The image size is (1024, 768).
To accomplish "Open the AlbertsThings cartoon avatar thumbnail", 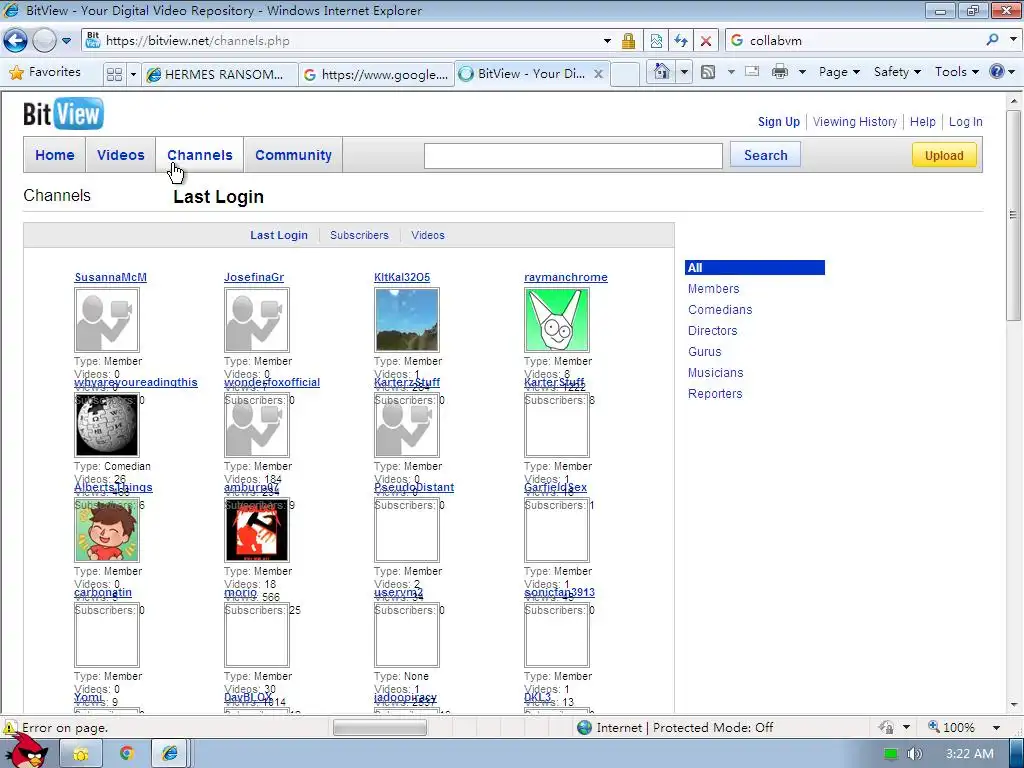I will click(106, 530).
